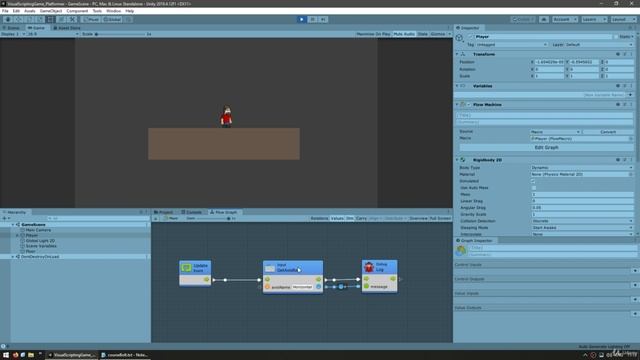Toggle the Use Auto Mass checkbox
This screenshot has width=640, height=360.
click(533, 188)
